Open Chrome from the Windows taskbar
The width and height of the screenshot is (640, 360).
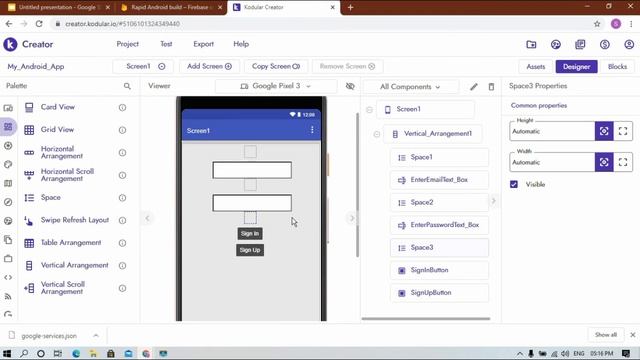(x=146, y=353)
